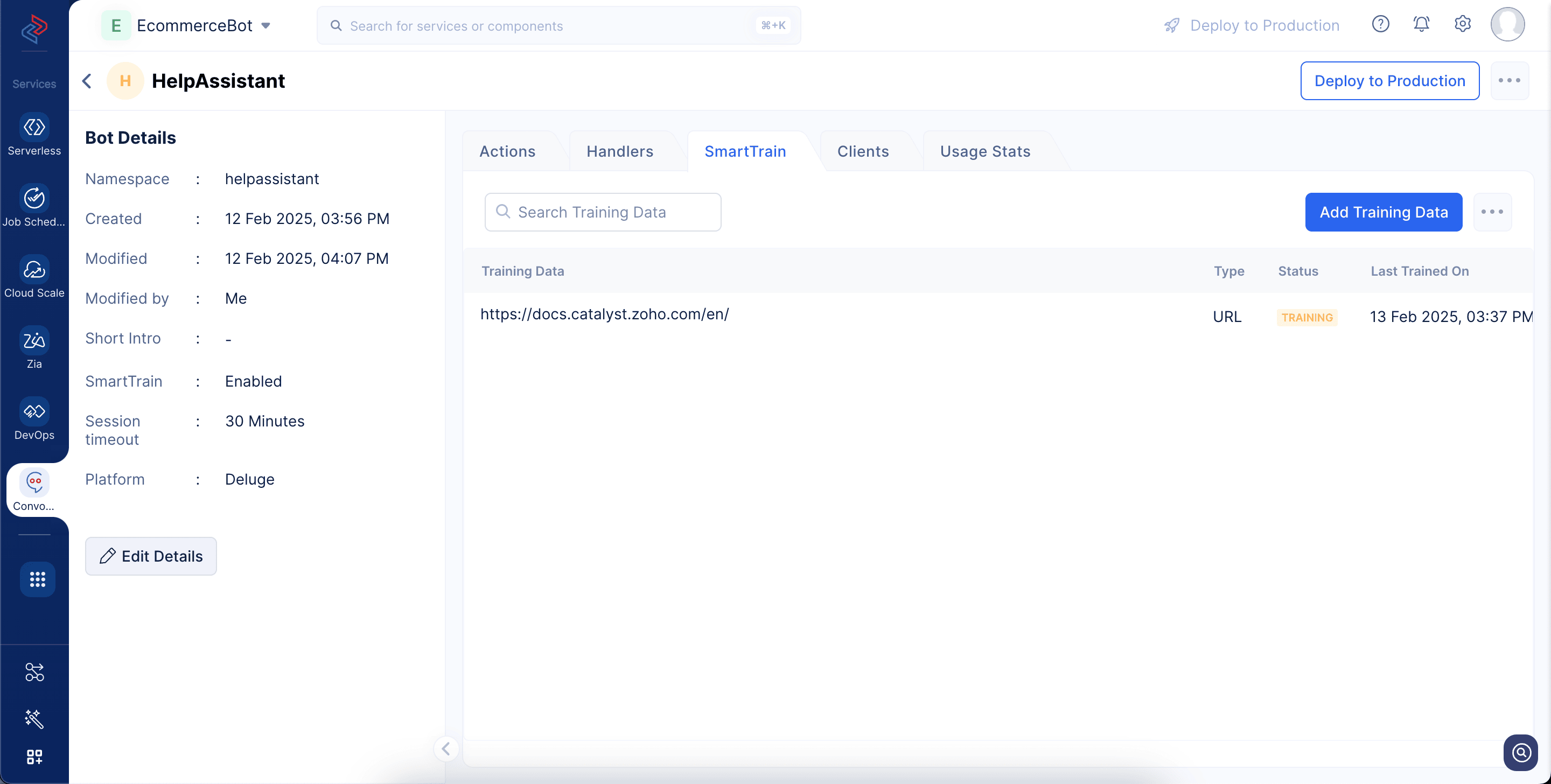This screenshot has width=1551, height=784.
Task: Open the docs.catalyst.zoho.com training URL
Action: click(604, 314)
